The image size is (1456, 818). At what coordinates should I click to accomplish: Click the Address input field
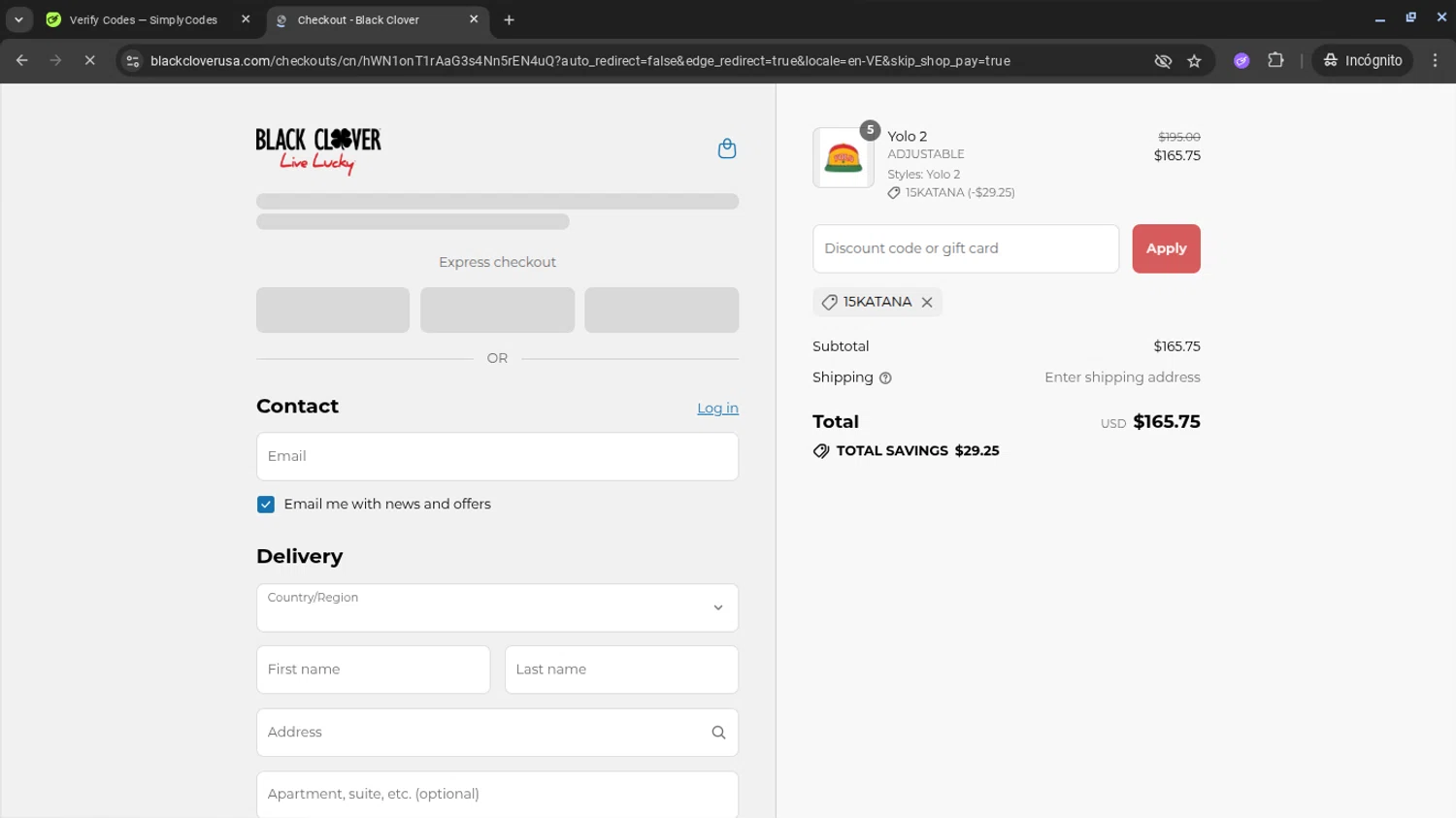click(x=497, y=733)
